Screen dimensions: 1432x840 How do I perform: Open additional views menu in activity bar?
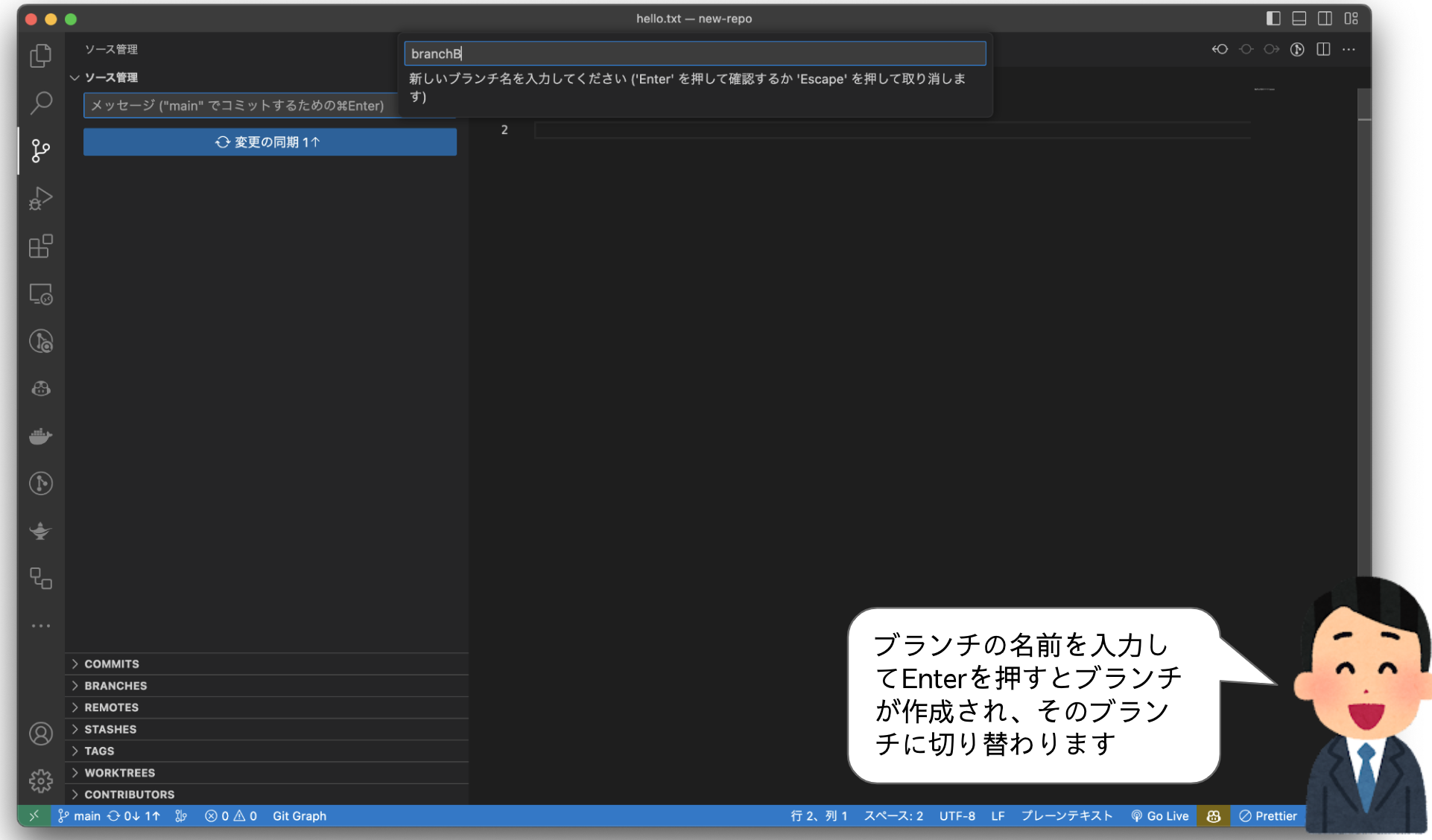coord(41,626)
